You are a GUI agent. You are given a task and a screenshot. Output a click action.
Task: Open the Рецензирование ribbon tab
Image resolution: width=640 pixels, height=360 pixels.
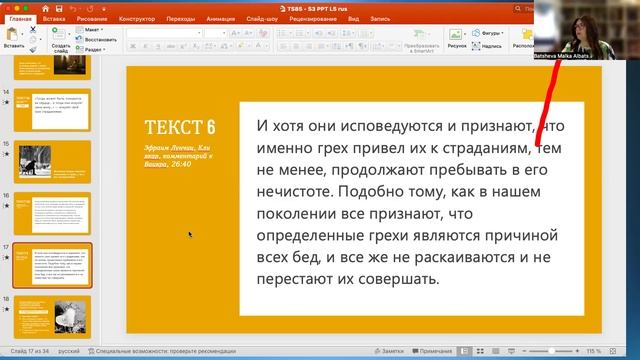click(x=313, y=19)
